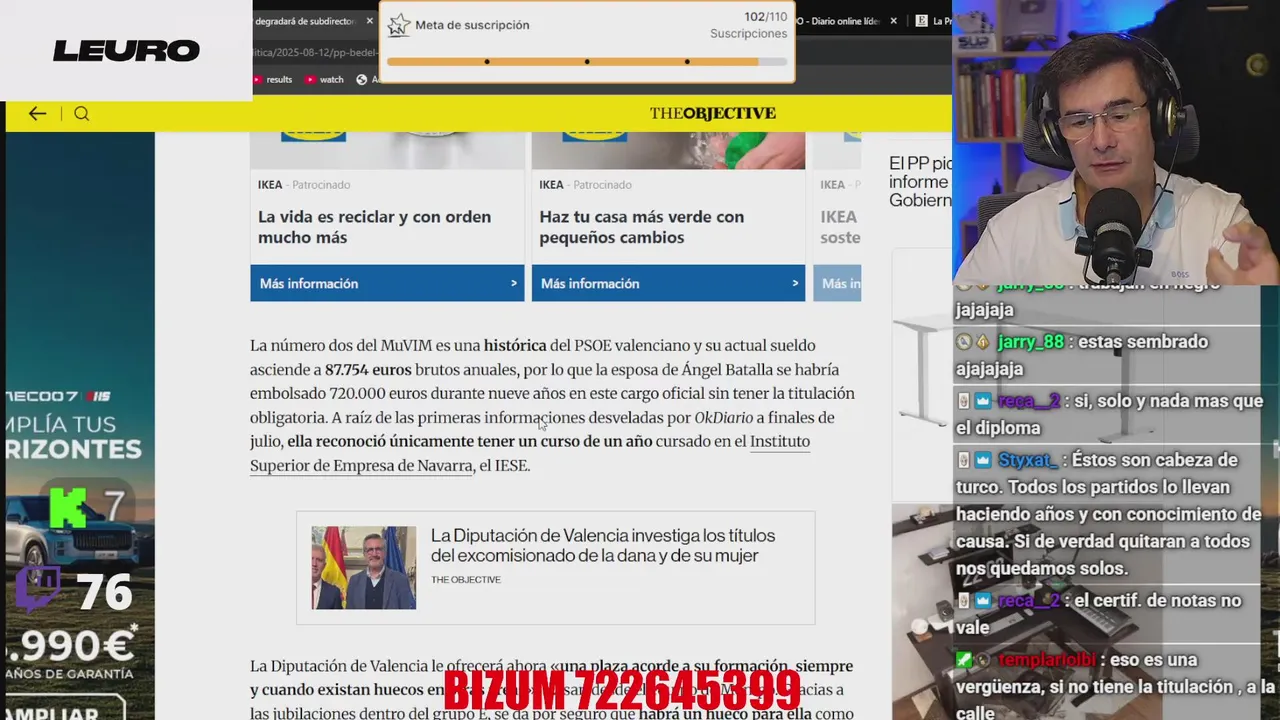Click the related article thumbnail with flags

(363, 567)
